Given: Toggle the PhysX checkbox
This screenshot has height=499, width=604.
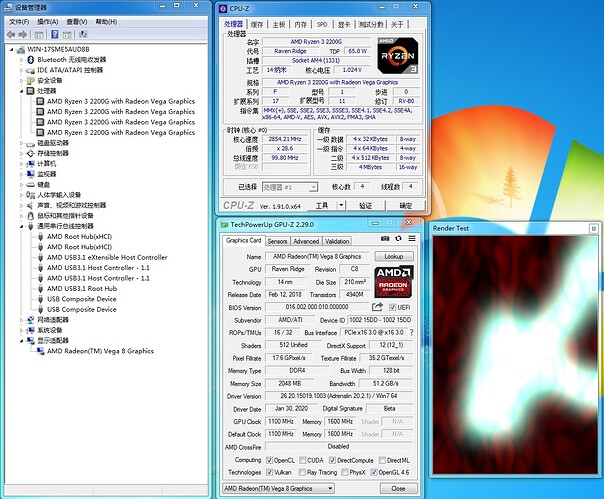Looking at the screenshot, I should (345, 472).
